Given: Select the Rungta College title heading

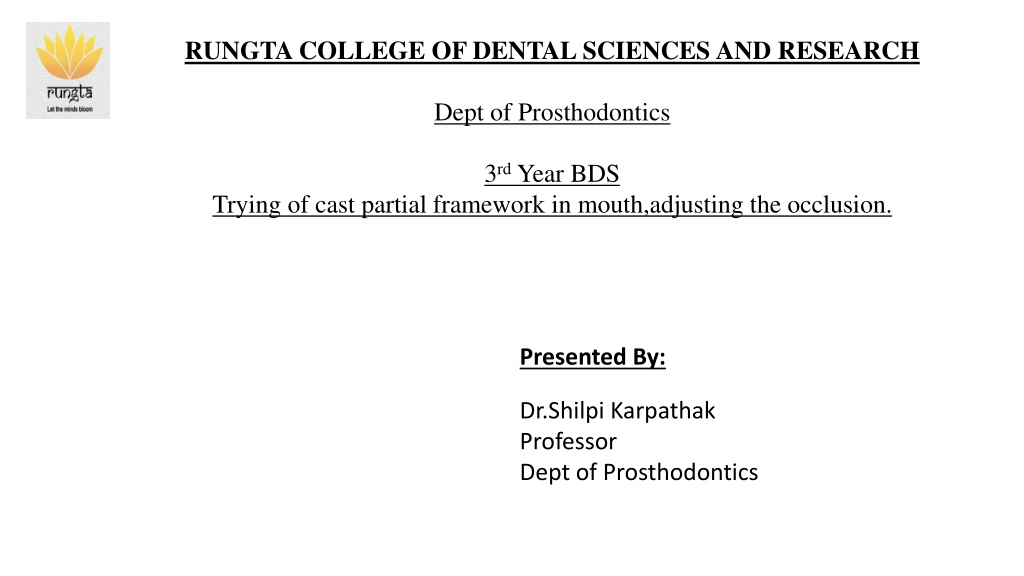Looking at the screenshot, I should pos(552,51).
